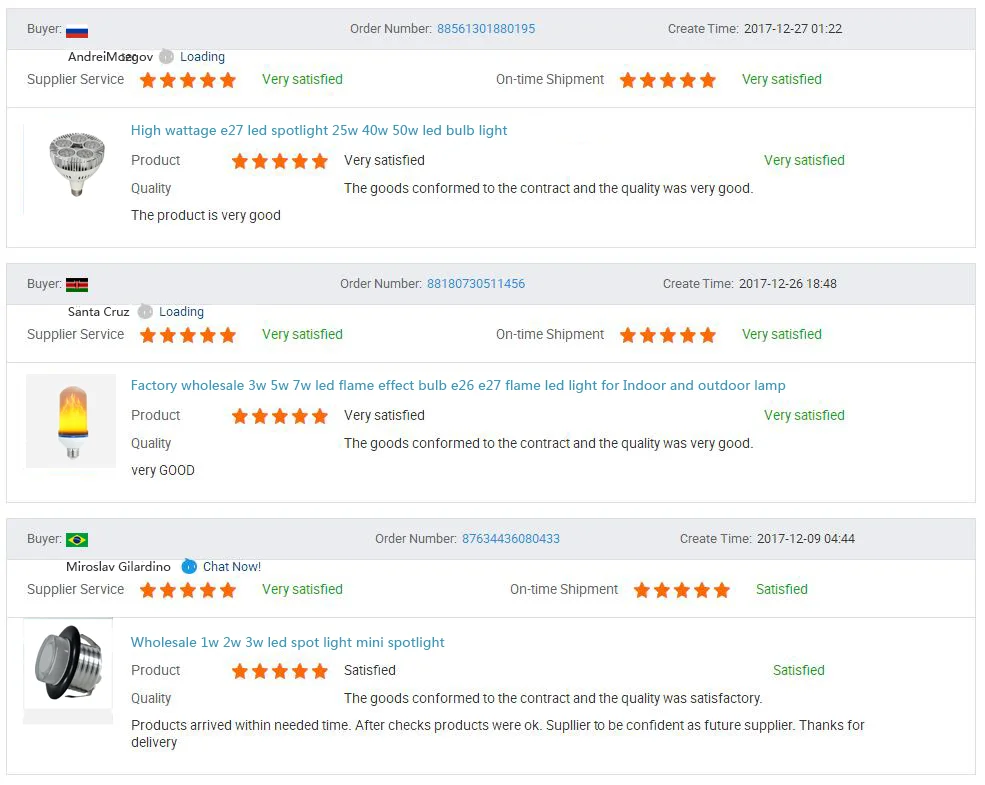This screenshot has height=785, width=985.
Task: Click Miroslav Gilardino's On-time Shipment stars
Action: tap(682, 590)
